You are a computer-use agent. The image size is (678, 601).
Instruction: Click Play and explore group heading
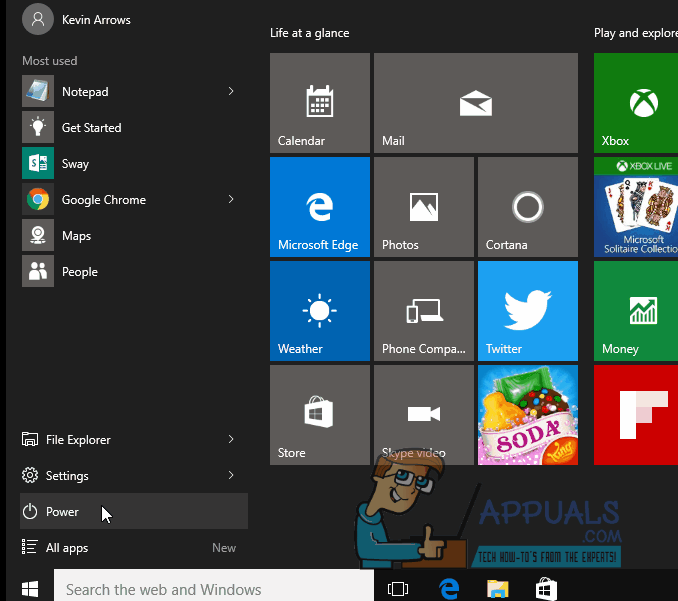click(636, 33)
